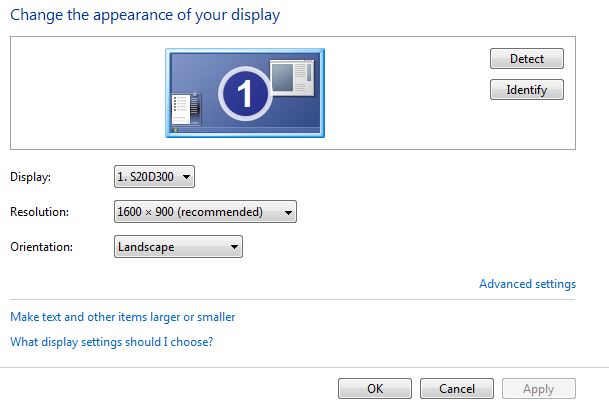Confirm changes with the OK button
The width and height of the screenshot is (609, 415).
(x=375, y=389)
